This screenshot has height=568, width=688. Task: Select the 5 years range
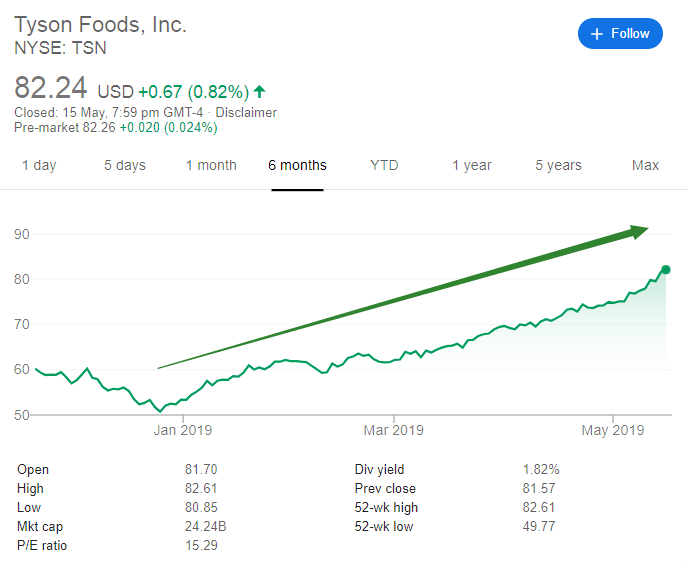point(558,165)
